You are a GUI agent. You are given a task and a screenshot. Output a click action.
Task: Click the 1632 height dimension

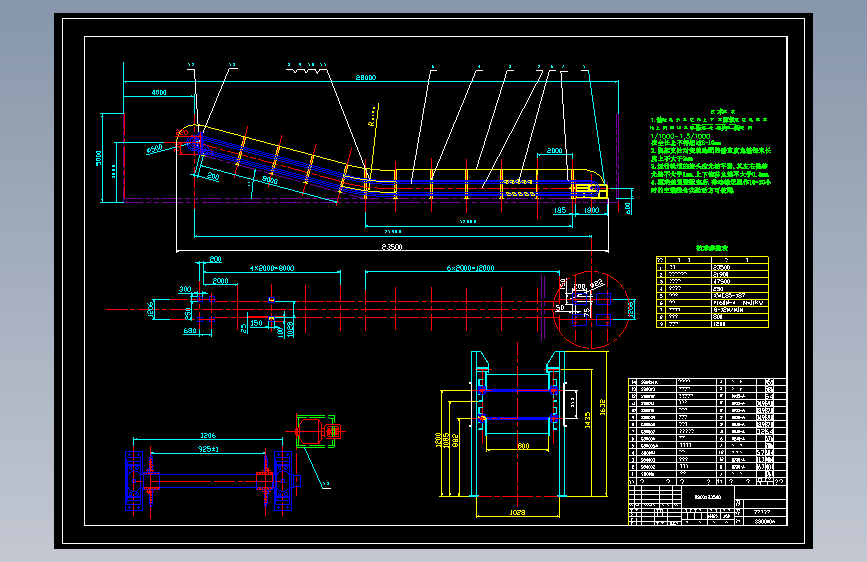point(602,408)
